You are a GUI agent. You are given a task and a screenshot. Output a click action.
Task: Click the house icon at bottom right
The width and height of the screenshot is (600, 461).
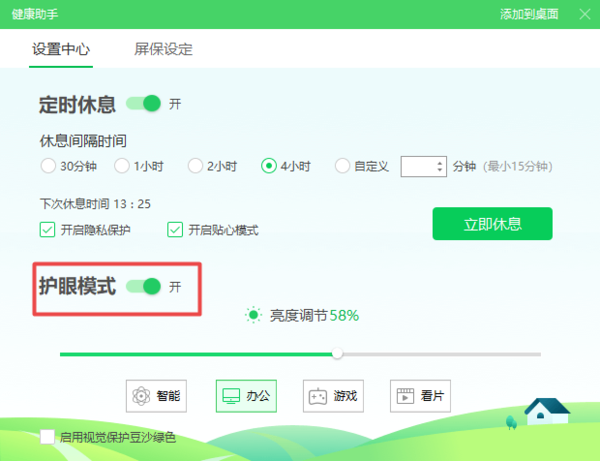tap(546, 411)
